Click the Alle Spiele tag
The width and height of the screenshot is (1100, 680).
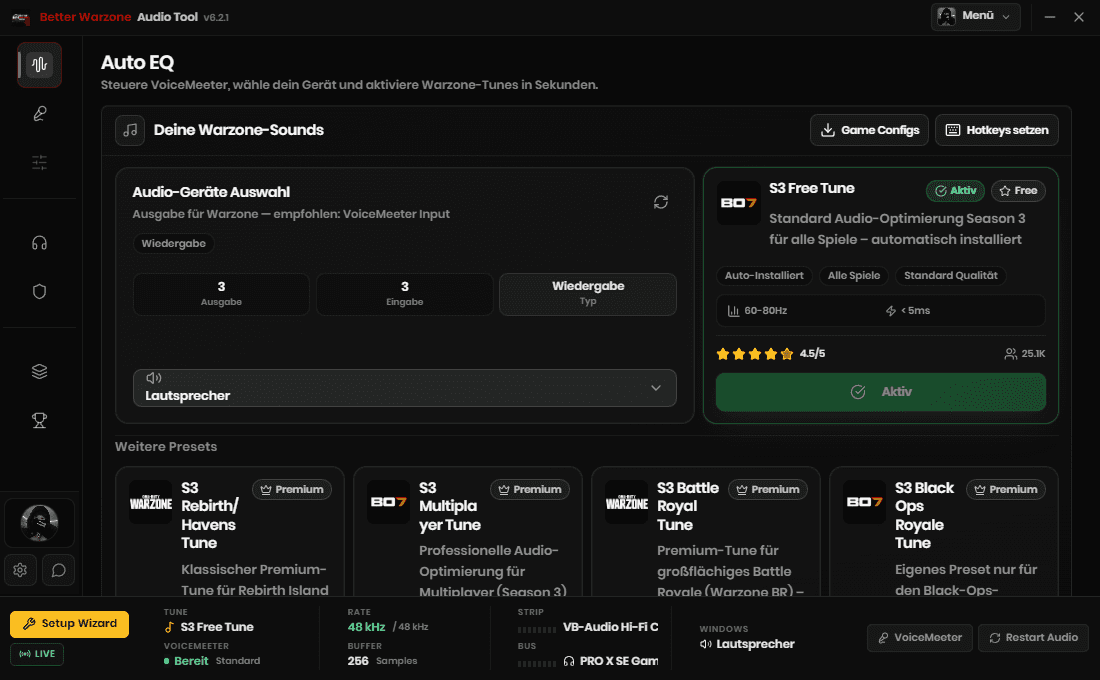click(854, 276)
